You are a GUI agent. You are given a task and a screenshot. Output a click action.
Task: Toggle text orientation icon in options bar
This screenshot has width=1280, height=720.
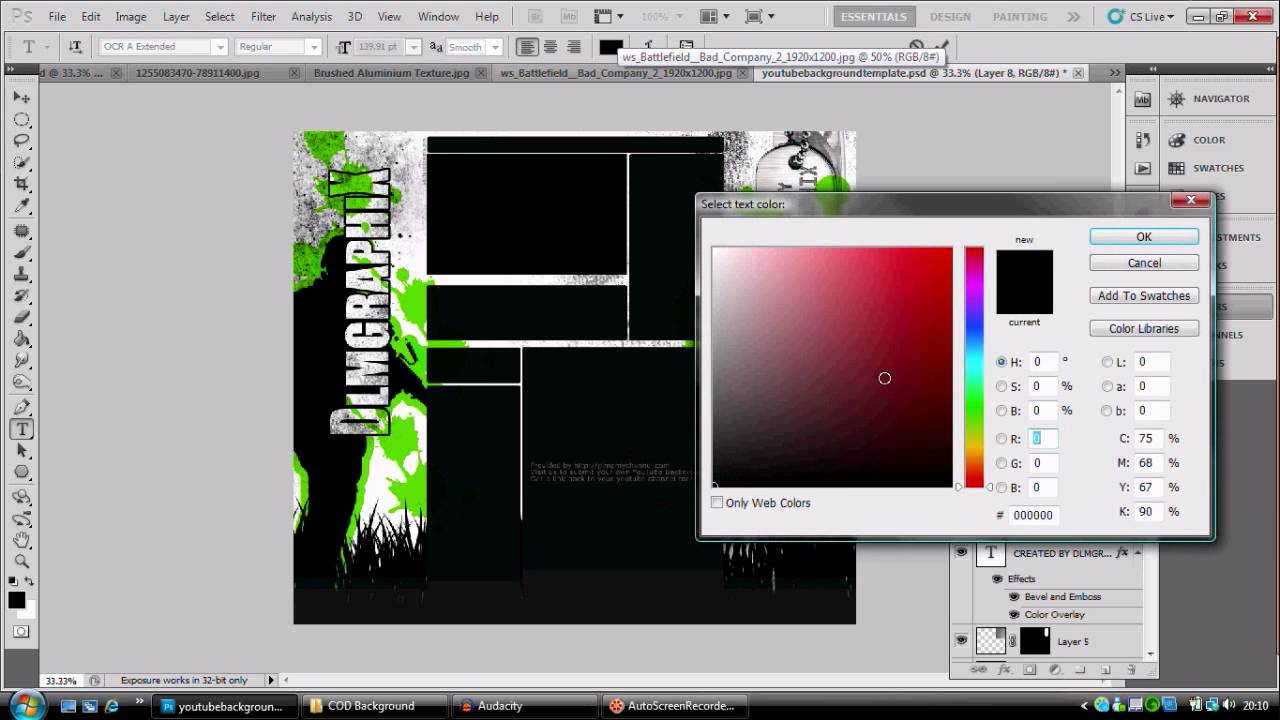coord(75,47)
